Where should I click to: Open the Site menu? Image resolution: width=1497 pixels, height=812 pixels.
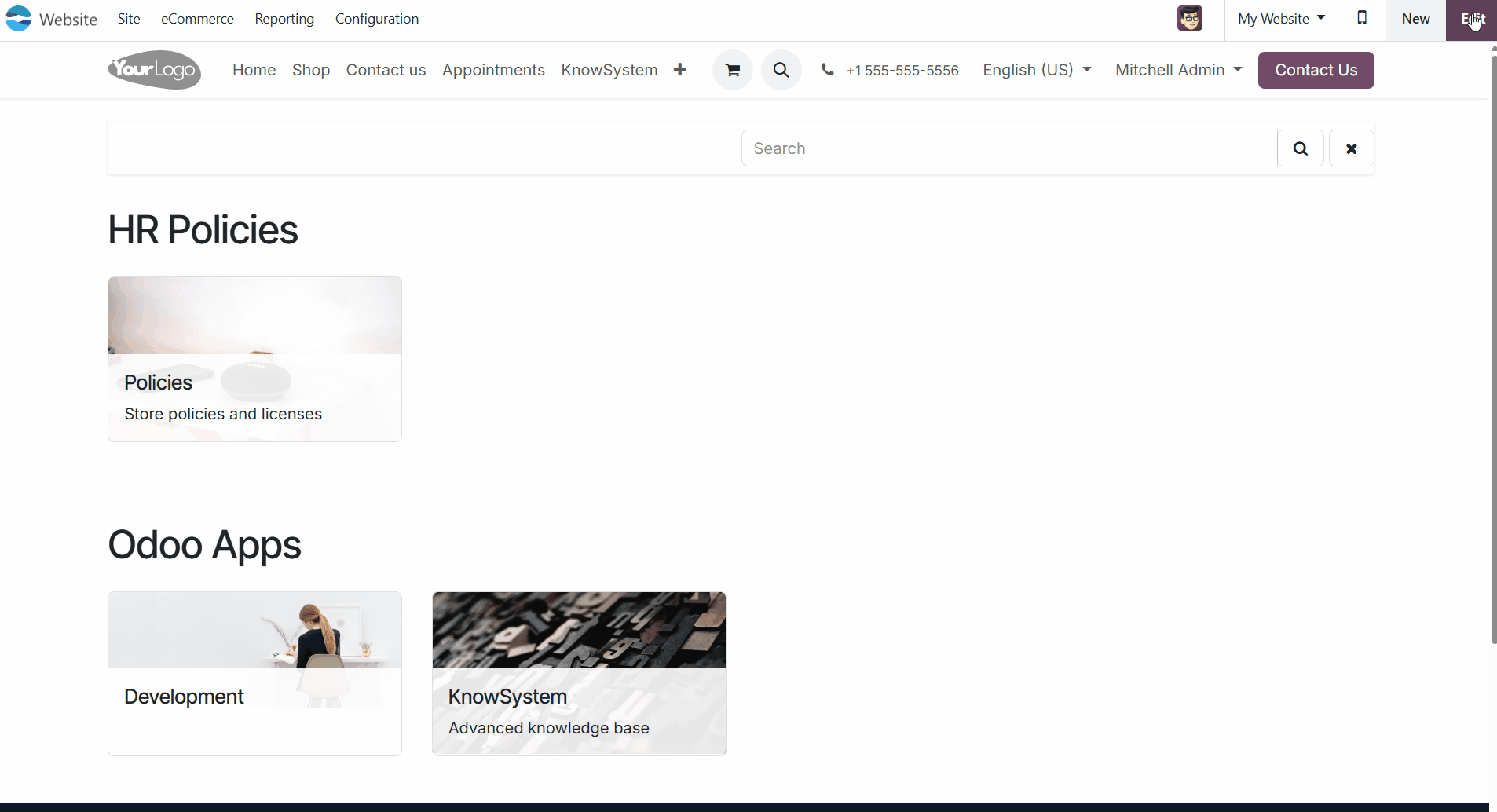click(129, 19)
